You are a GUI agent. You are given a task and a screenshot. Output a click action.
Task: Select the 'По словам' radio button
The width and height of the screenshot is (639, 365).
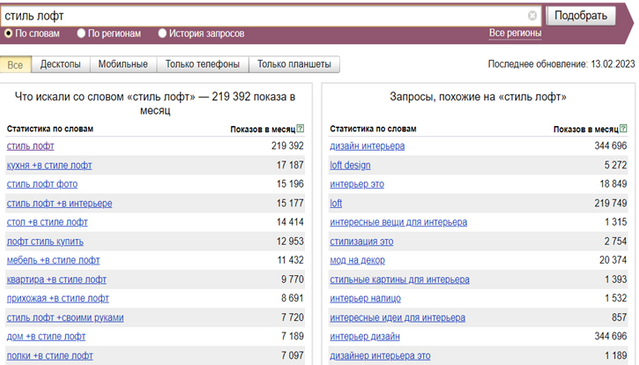point(8,33)
